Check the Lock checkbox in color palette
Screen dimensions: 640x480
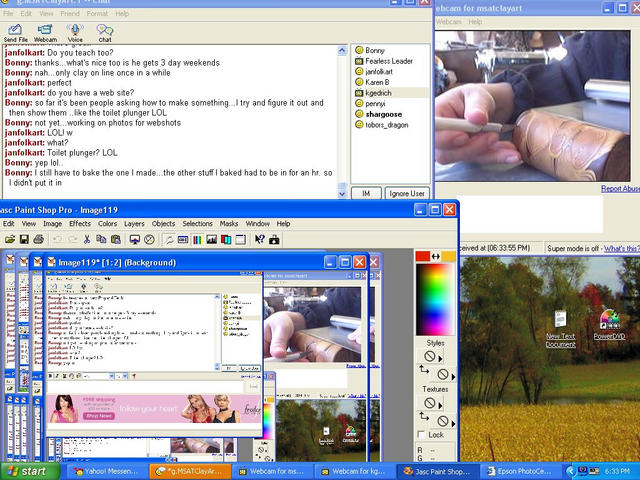tap(421, 435)
